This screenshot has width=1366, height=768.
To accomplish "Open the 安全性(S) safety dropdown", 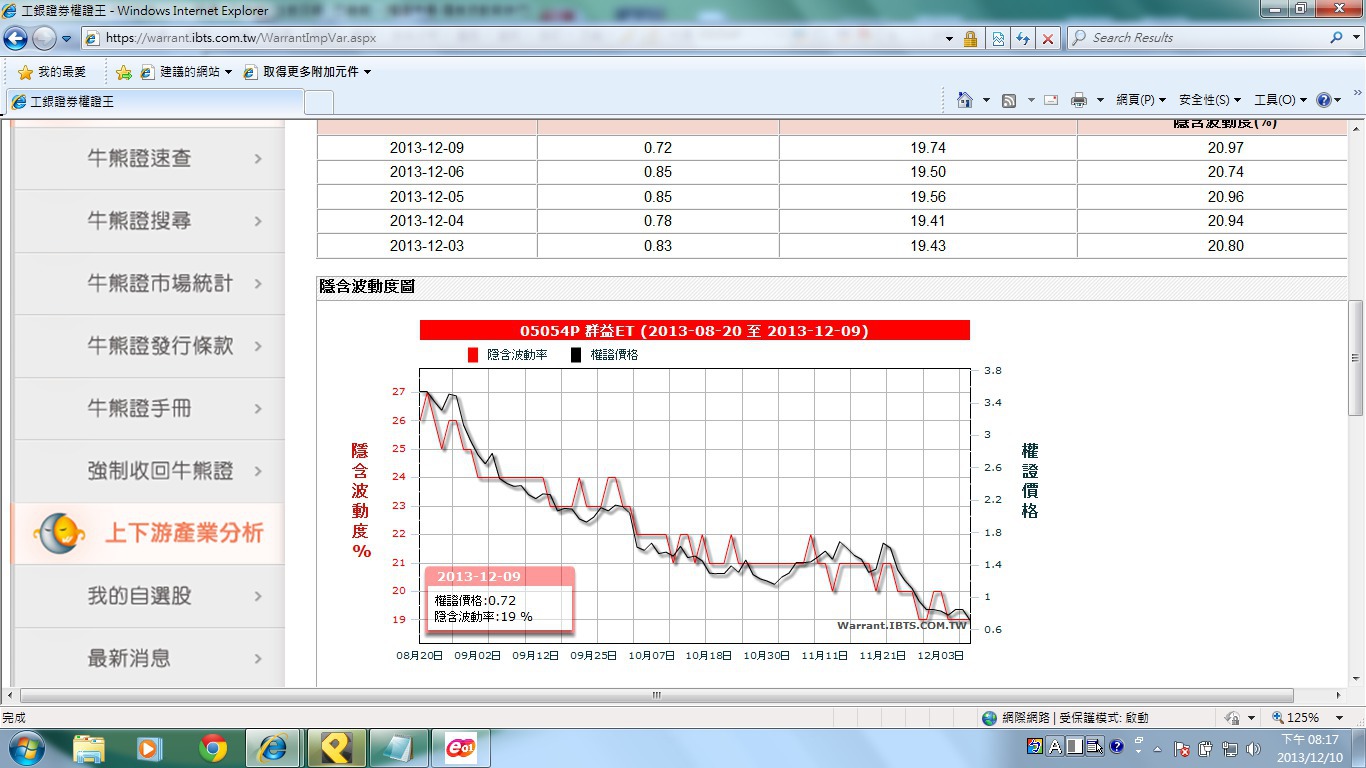I will (x=1209, y=100).
